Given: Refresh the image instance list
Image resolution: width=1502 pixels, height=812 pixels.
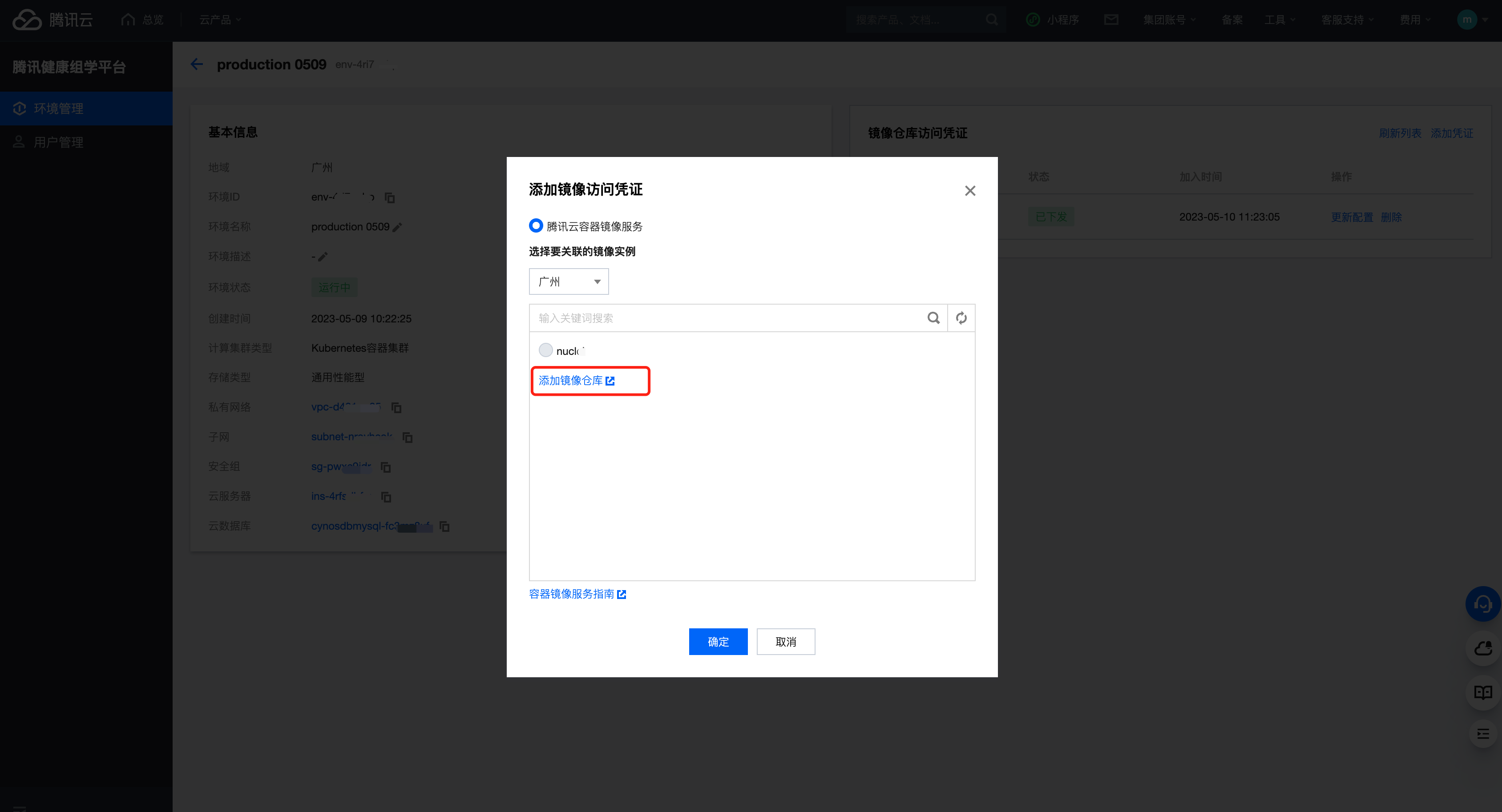Looking at the screenshot, I should [x=961, y=318].
